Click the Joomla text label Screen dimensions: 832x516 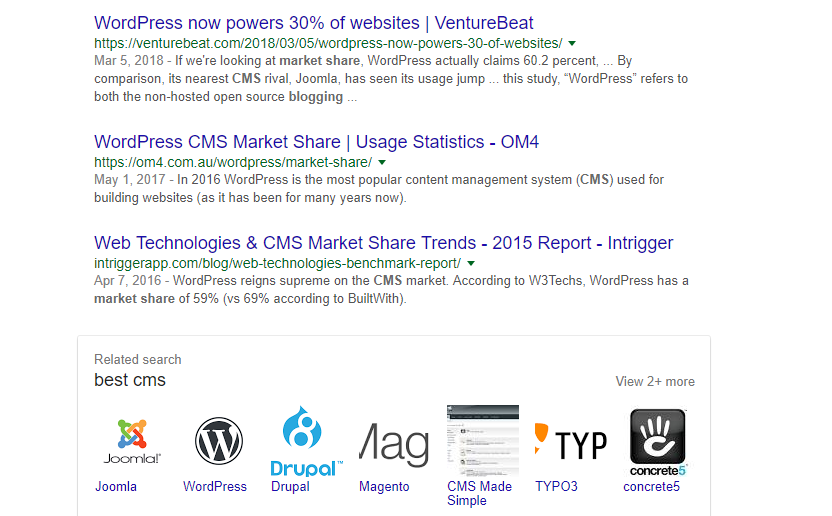pos(116,487)
